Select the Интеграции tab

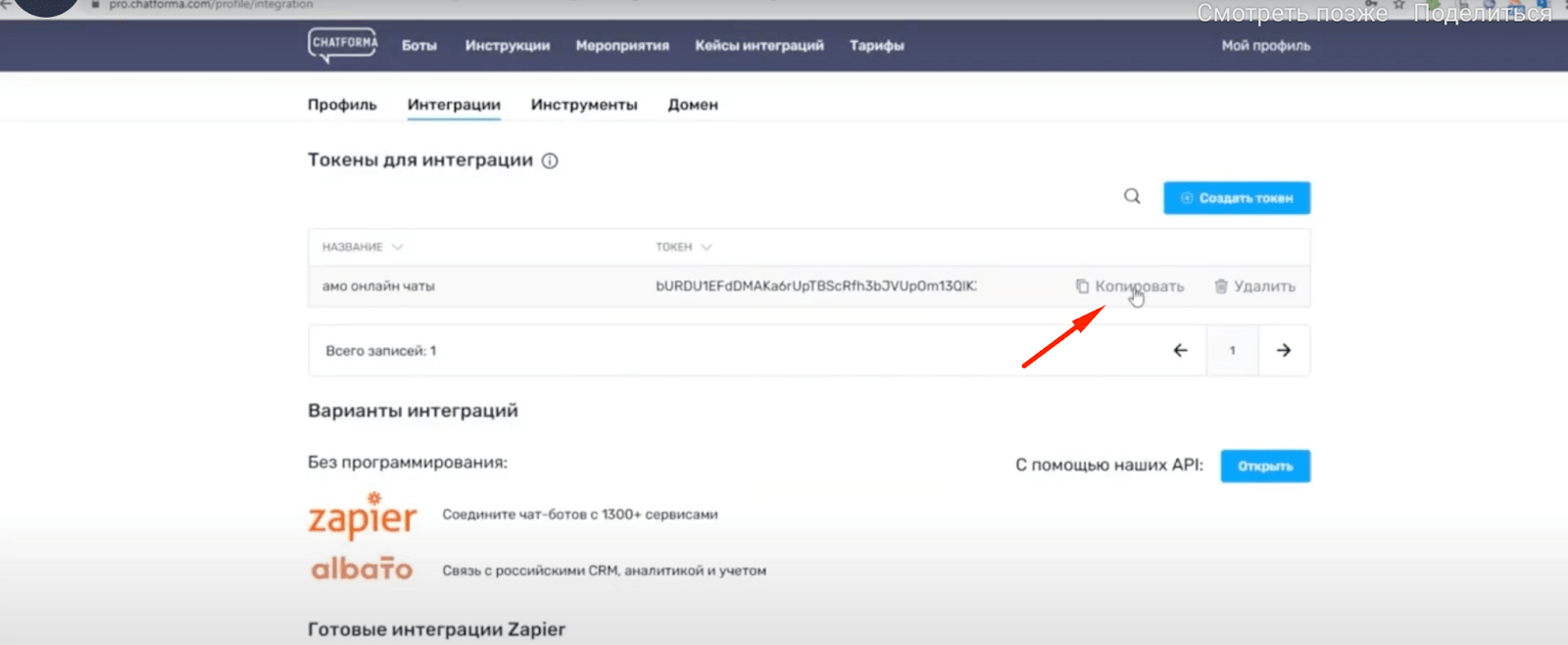(454, 104)
